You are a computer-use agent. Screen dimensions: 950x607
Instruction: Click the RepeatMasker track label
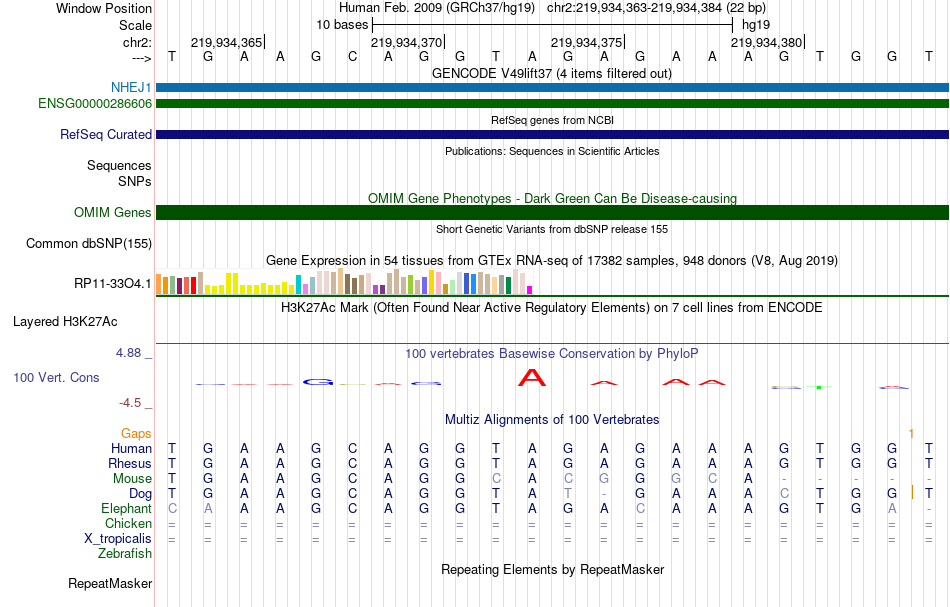point(110,583)
